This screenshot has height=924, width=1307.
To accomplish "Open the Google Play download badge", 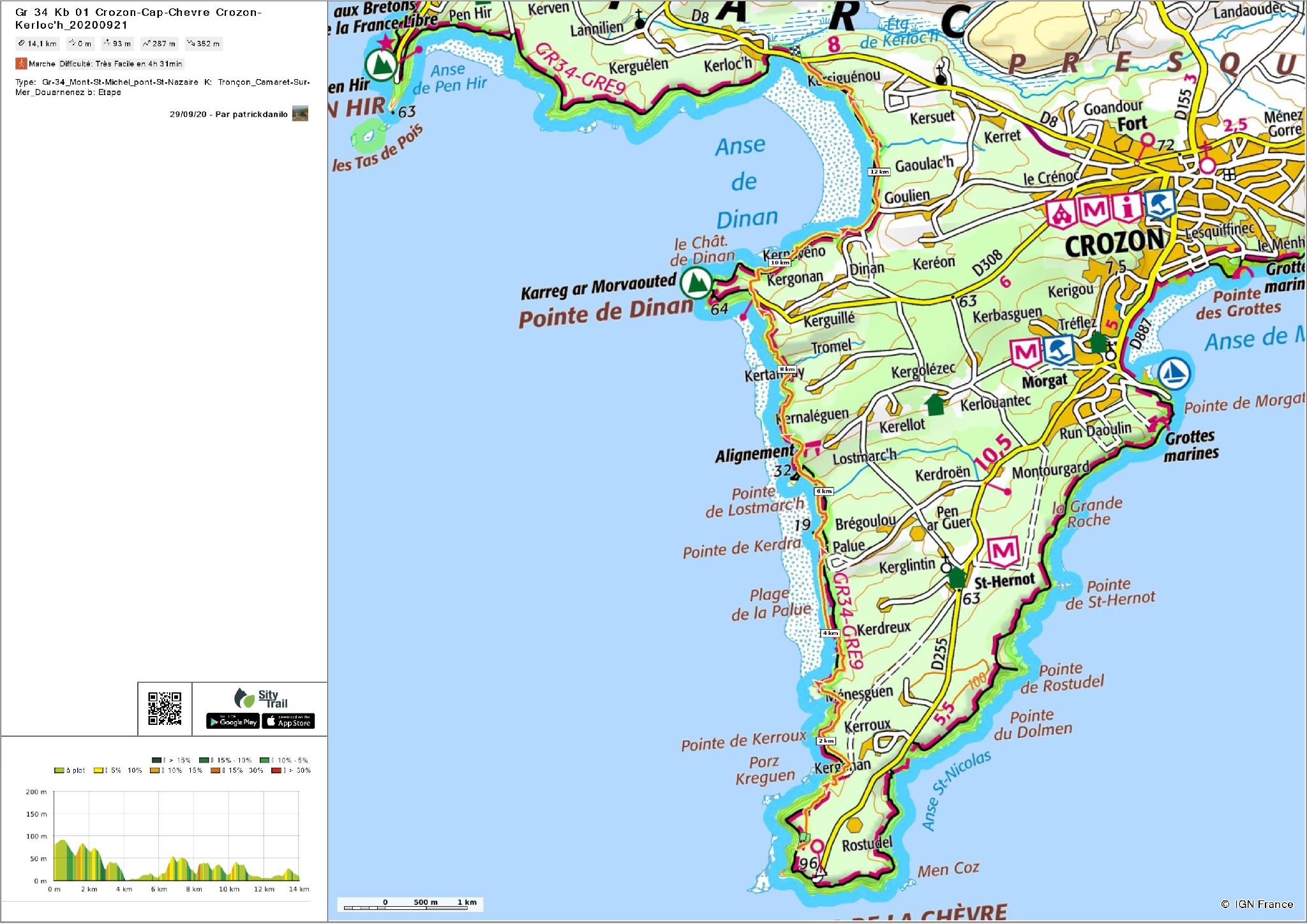I will coord(233,722).
